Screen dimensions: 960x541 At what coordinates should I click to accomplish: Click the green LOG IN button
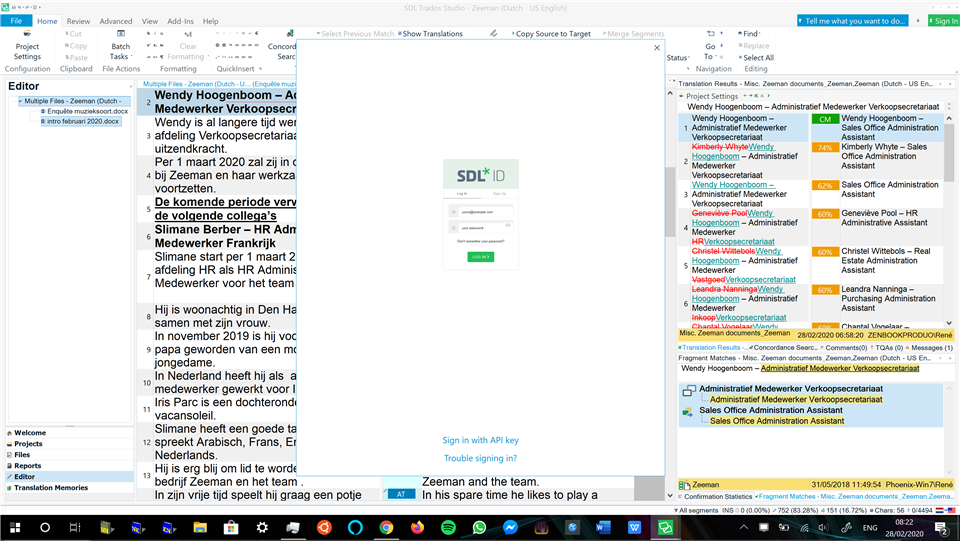tap(481, 257)
